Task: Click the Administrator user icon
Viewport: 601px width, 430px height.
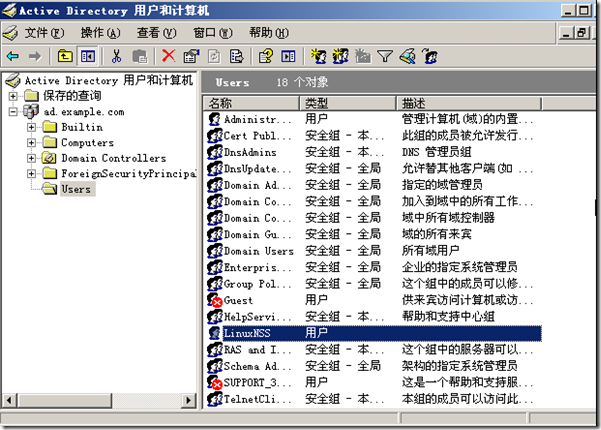Action: click(214, 119)
